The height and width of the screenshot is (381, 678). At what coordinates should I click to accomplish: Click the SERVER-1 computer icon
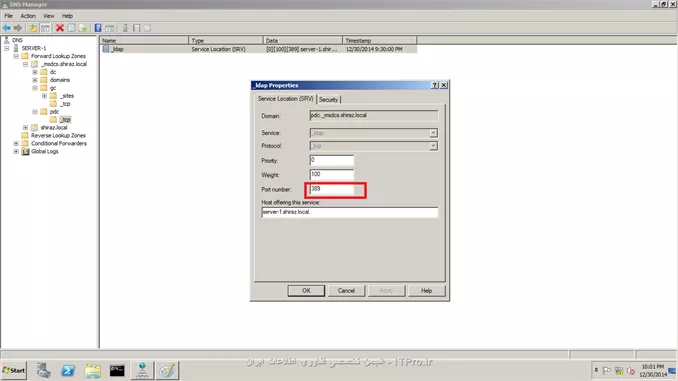16,48
